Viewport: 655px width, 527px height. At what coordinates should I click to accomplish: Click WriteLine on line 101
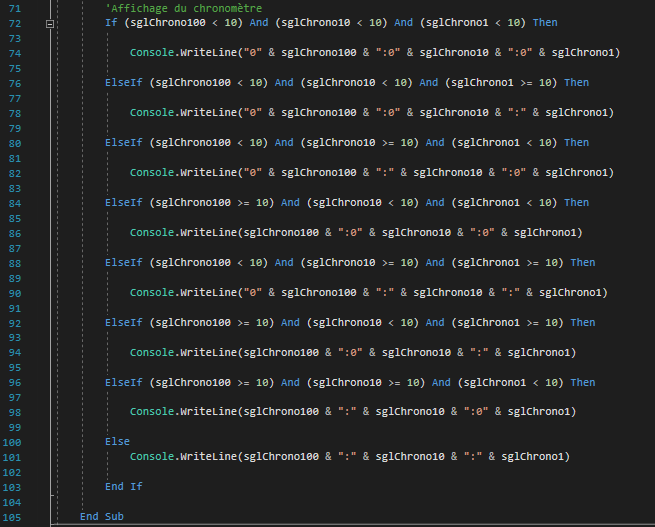click(209, 457)
